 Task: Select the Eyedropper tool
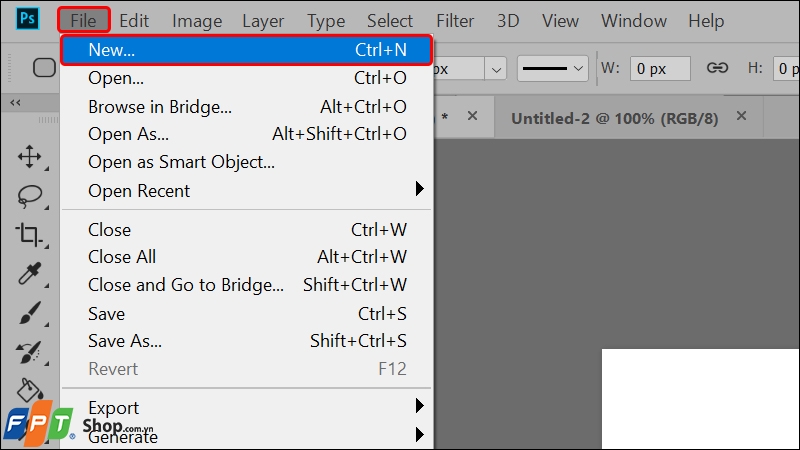pyautogui.click(x=30, y=274)
